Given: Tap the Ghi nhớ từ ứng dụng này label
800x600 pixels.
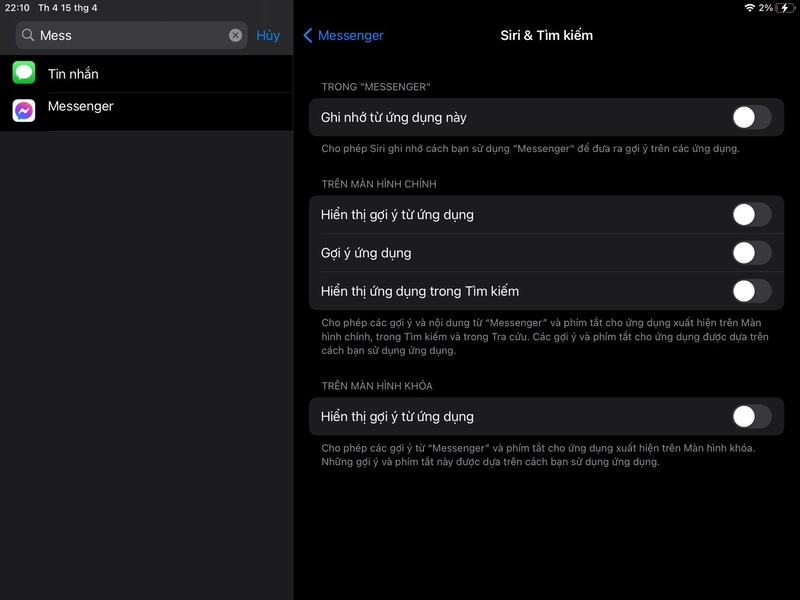Looking at the screenshot, I should (393, 117).
